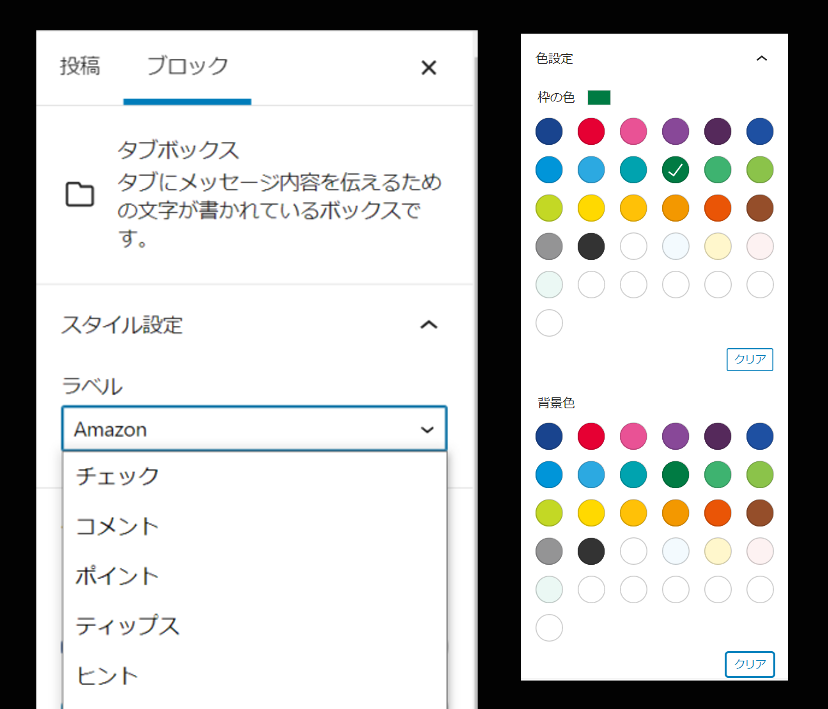Switch to the 投稿 tab
The width and height of the screenshot is (828, 709).
tap(80, 67)
